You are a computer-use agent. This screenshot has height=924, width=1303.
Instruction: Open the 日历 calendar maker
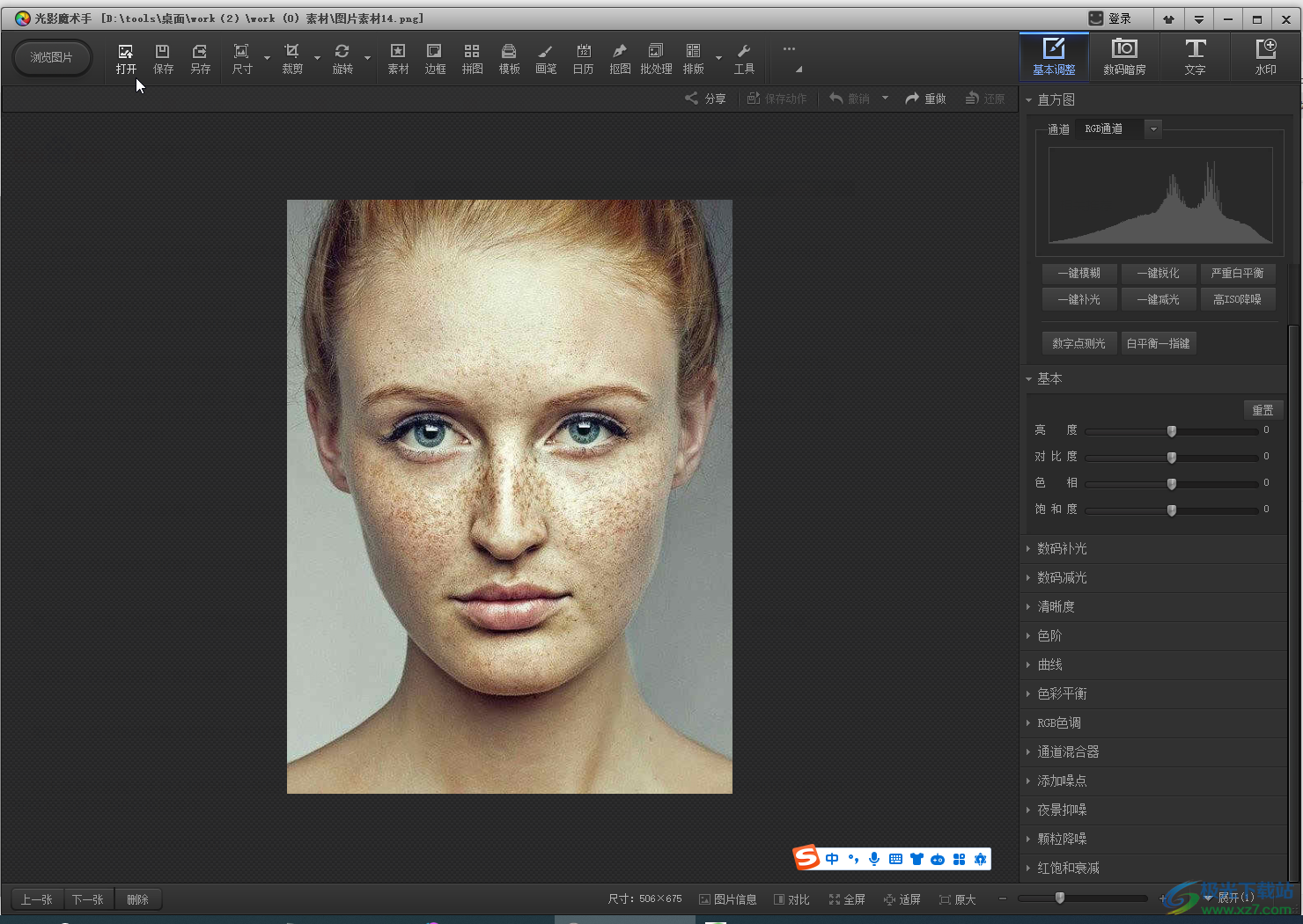tap(583, 59)
